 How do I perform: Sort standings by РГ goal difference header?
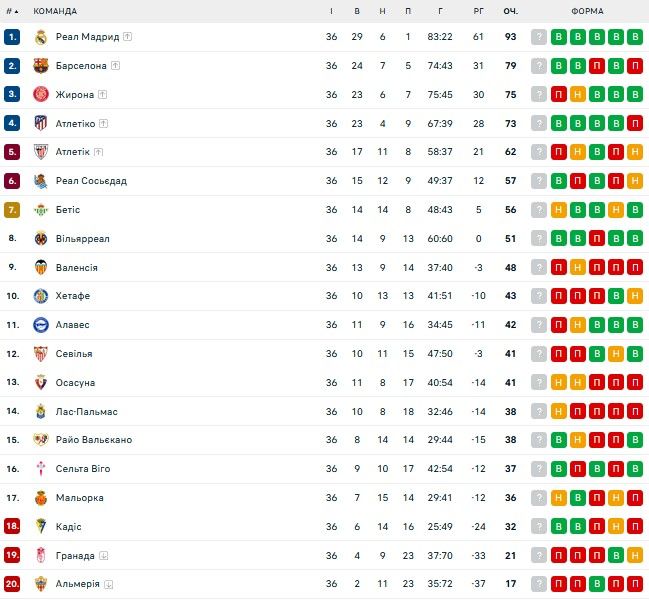(478, 11)
